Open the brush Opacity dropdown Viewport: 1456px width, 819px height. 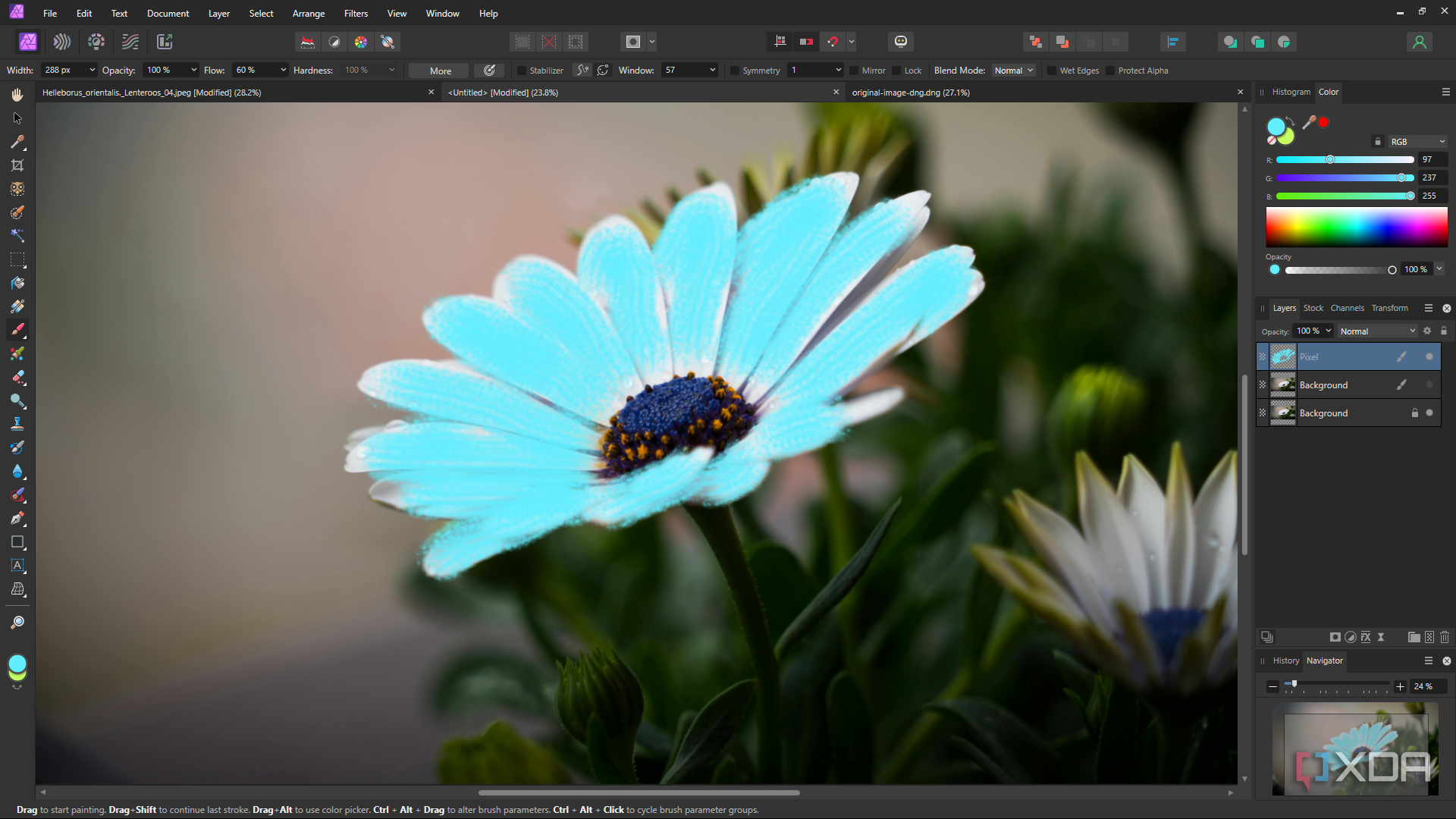pos(194,70)
